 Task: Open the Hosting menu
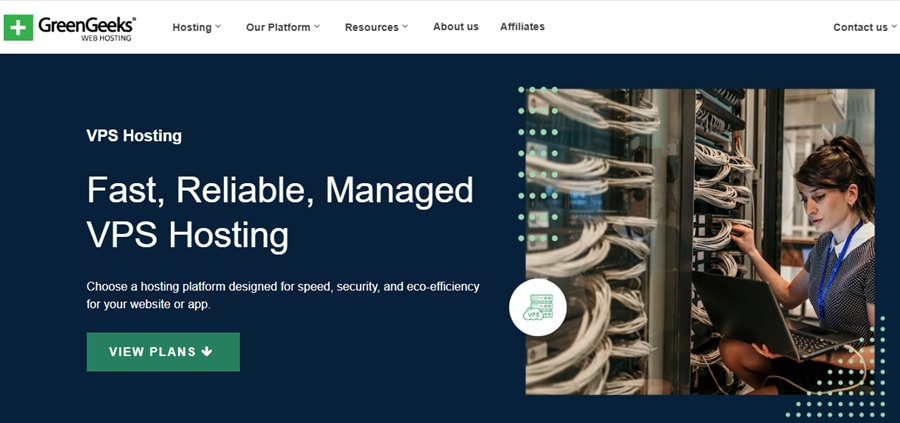point(192,27)
